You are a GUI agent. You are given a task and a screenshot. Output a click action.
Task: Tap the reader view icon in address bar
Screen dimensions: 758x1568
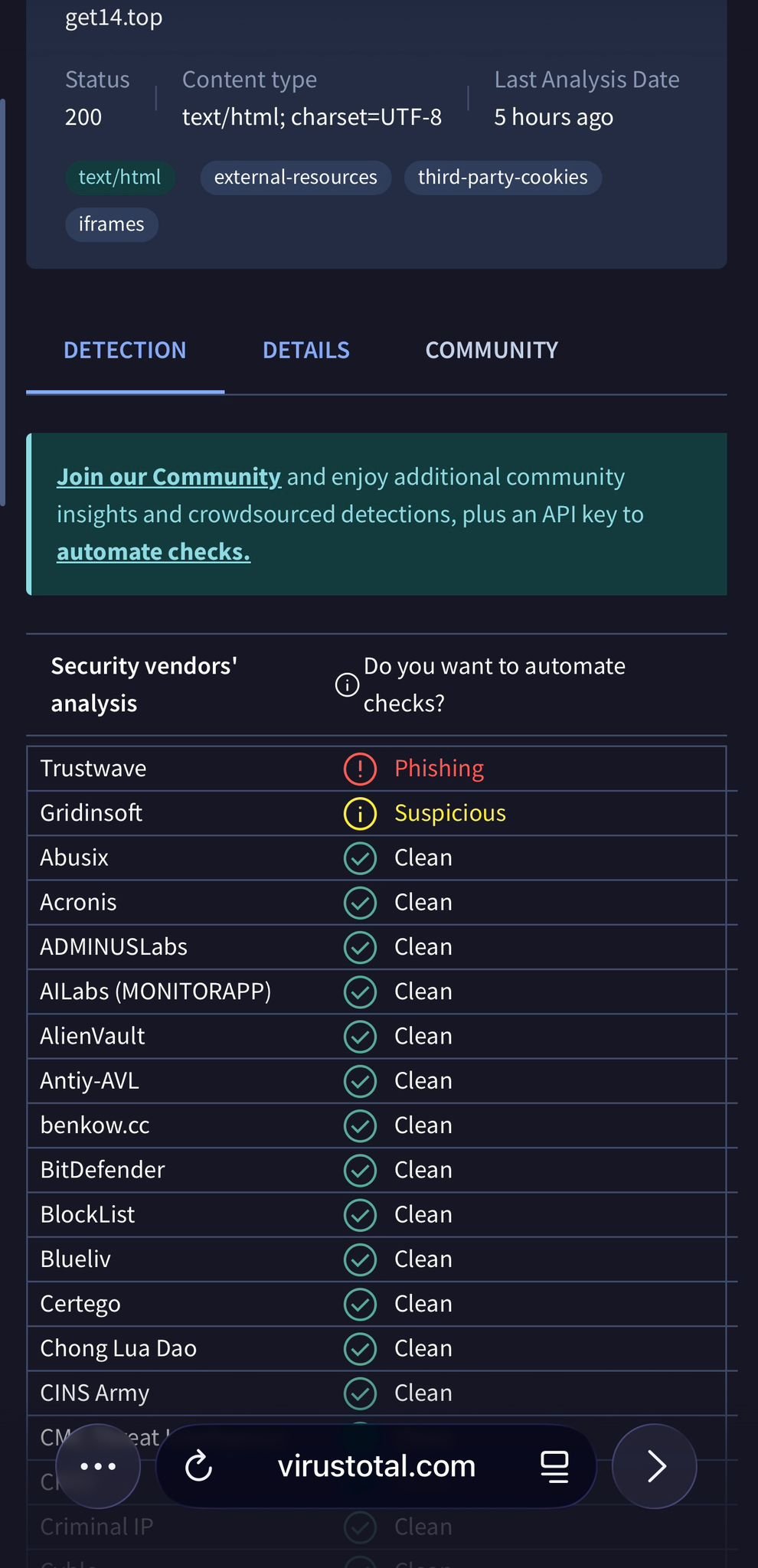click(x=554, y=1467)
